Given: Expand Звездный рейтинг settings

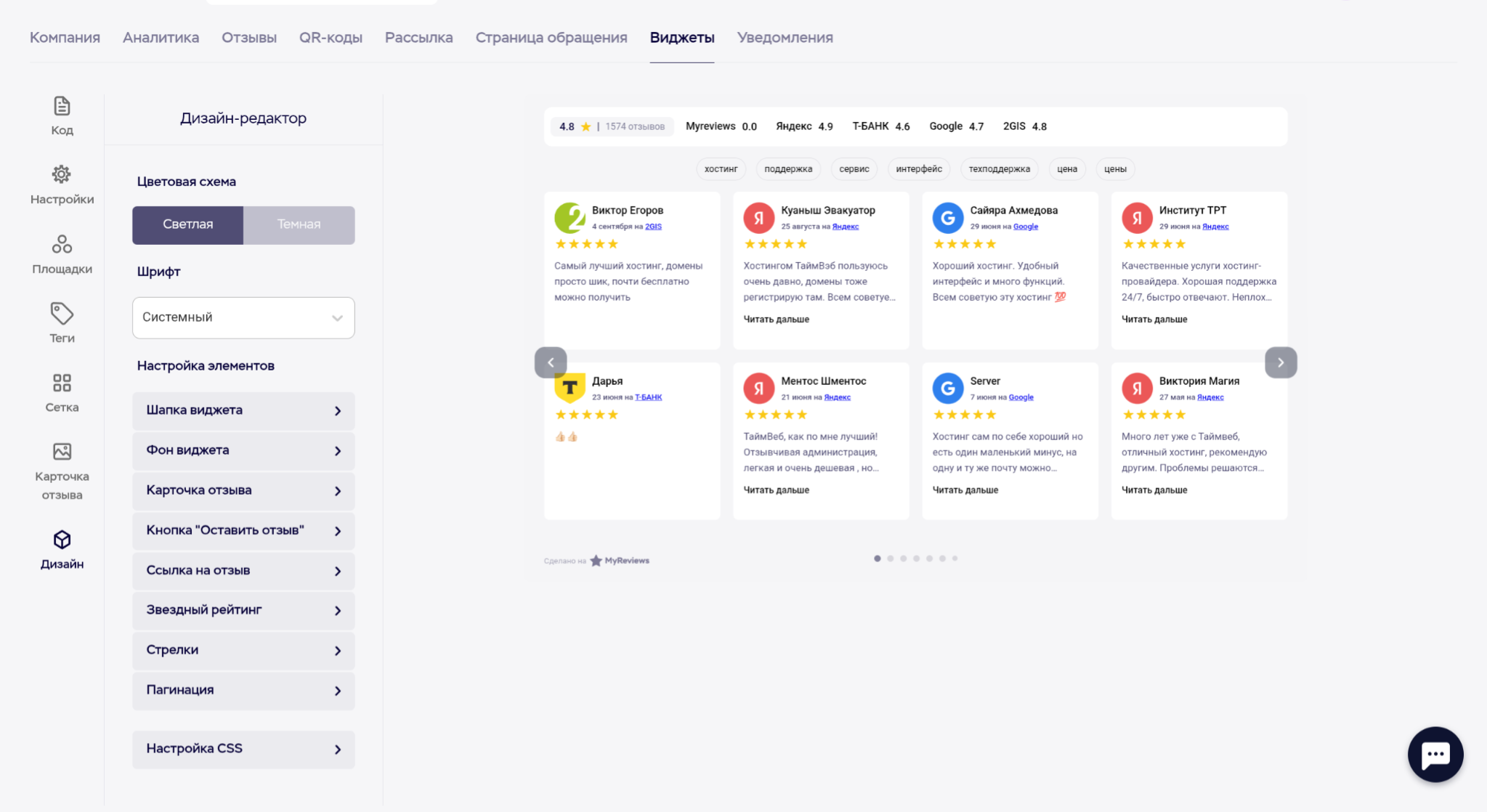Looking at the screenshot, I should pyautogui.click(x=243, y=610).
